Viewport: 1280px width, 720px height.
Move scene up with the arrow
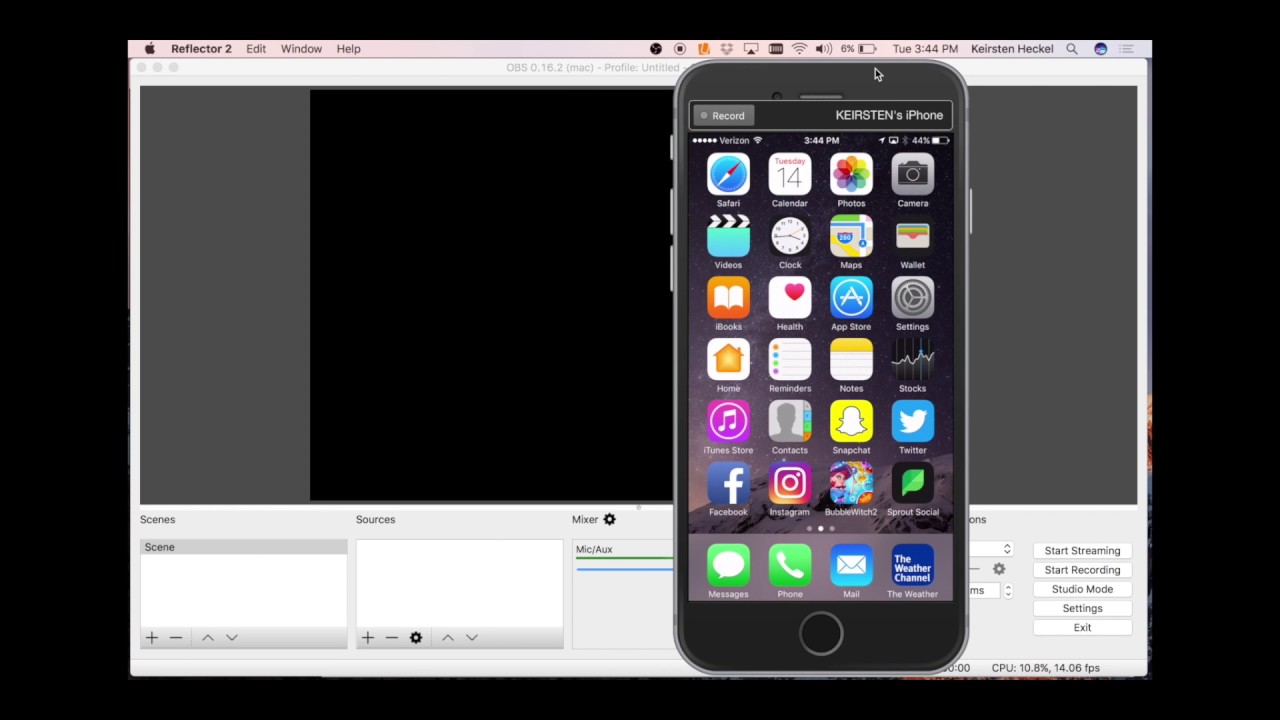coord(208,638)
